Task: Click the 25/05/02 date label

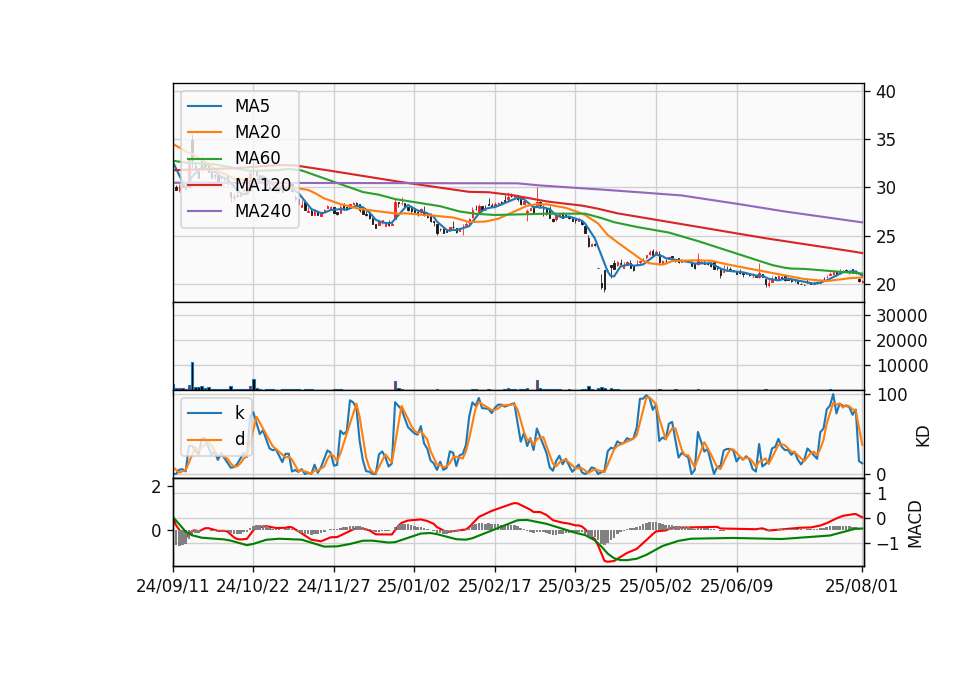Action: (656, 586)
